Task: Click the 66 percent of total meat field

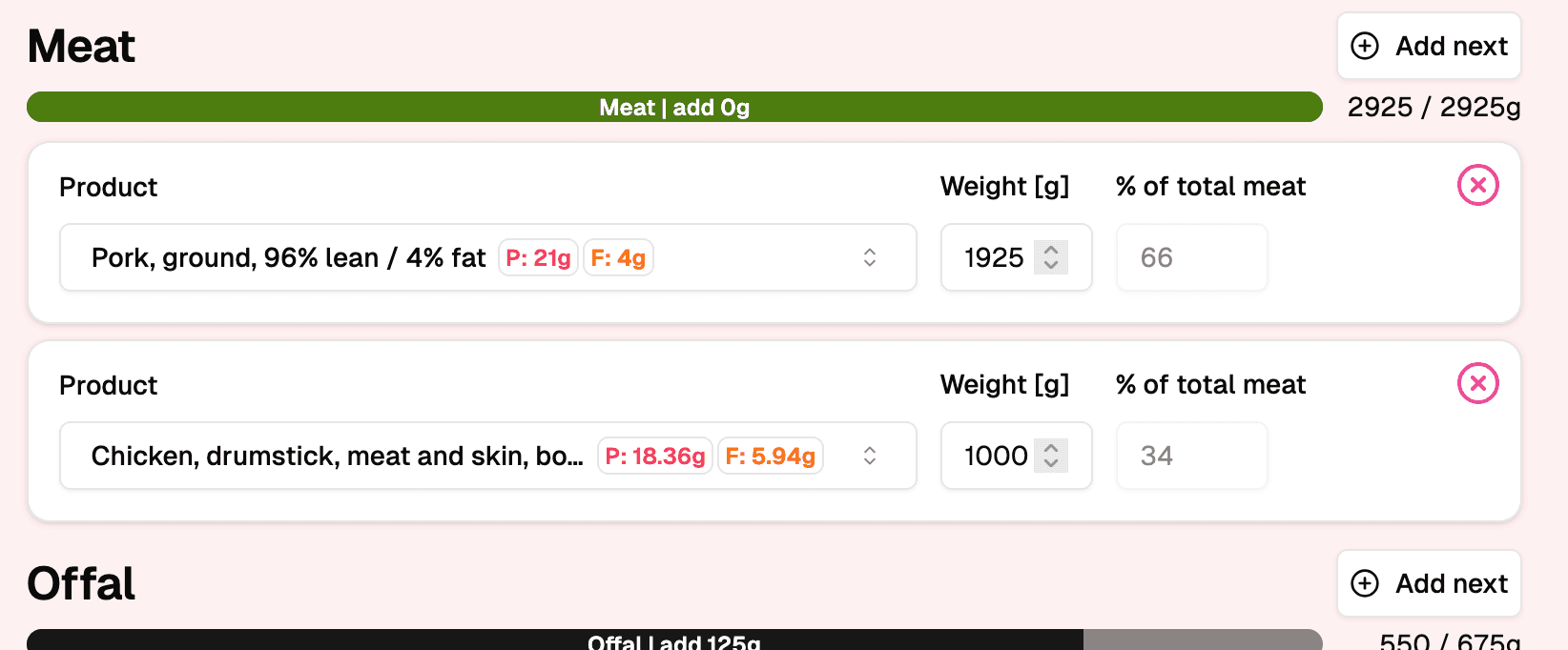Action: (x=1191, y=257)
